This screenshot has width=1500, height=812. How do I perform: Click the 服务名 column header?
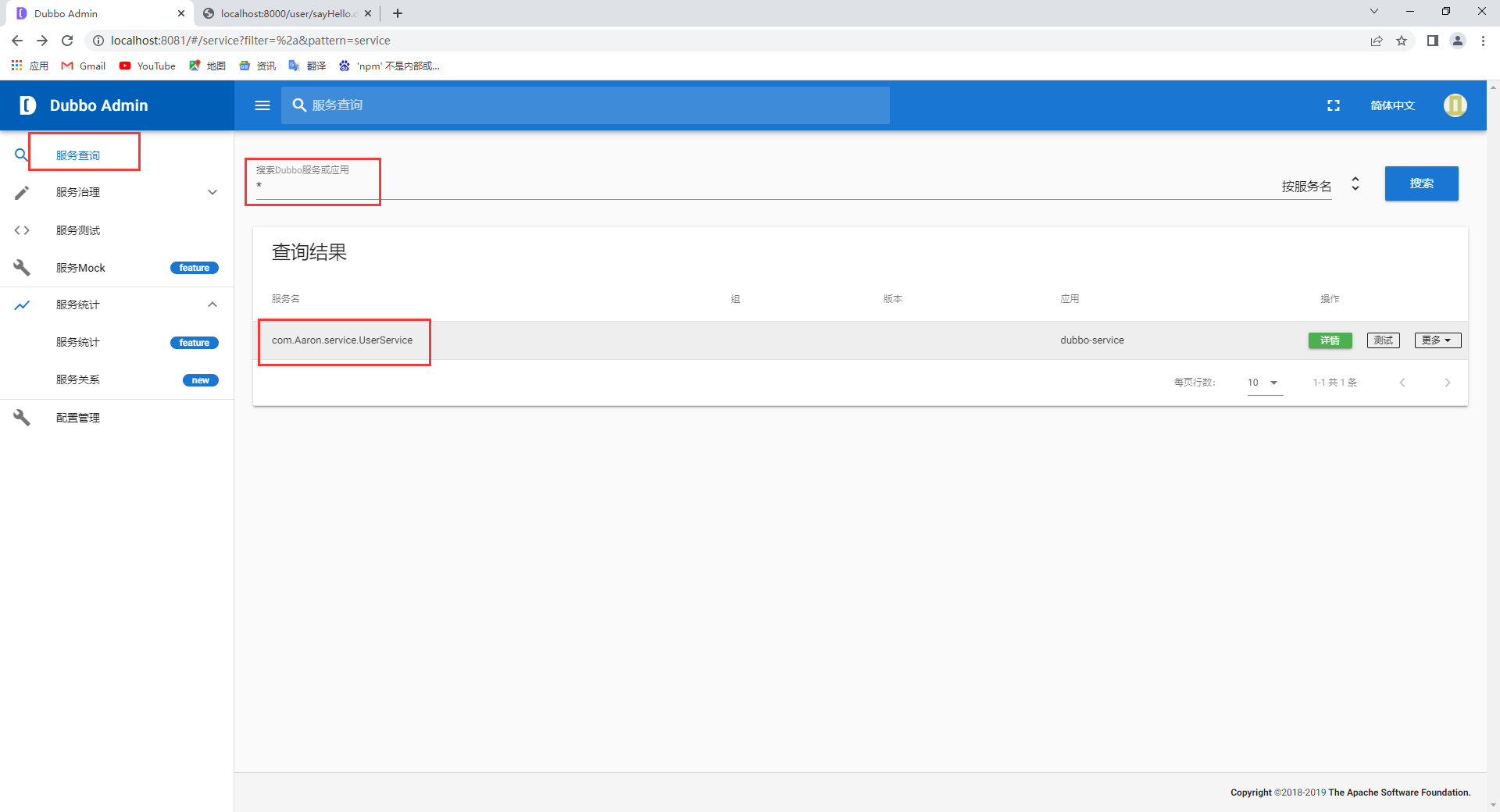tap(285, 299)
